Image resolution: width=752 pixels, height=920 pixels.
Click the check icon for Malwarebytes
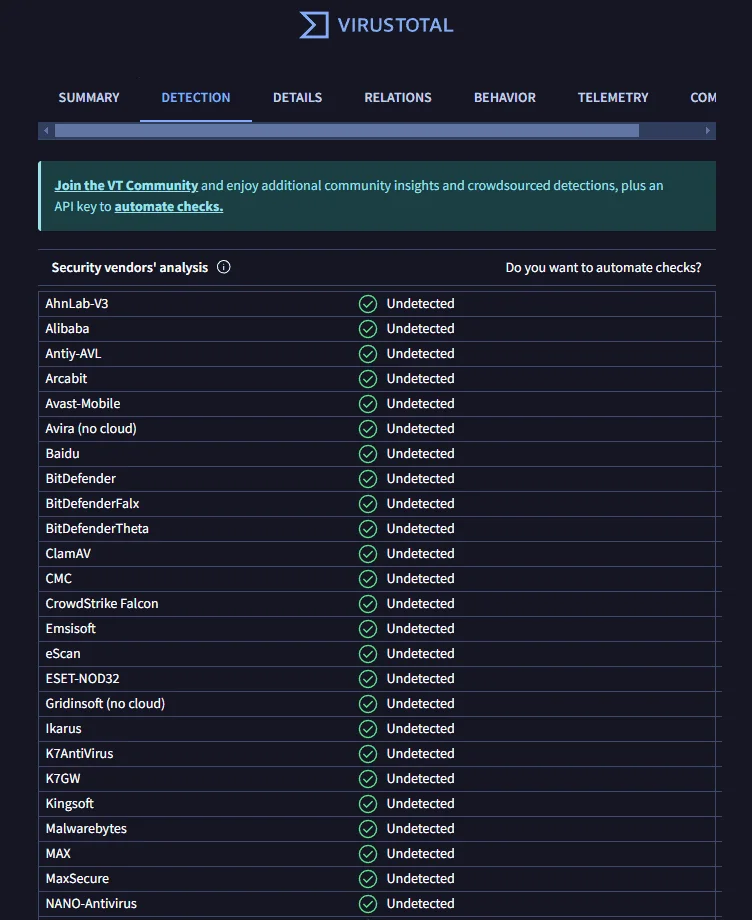click(x=368, y=829)
